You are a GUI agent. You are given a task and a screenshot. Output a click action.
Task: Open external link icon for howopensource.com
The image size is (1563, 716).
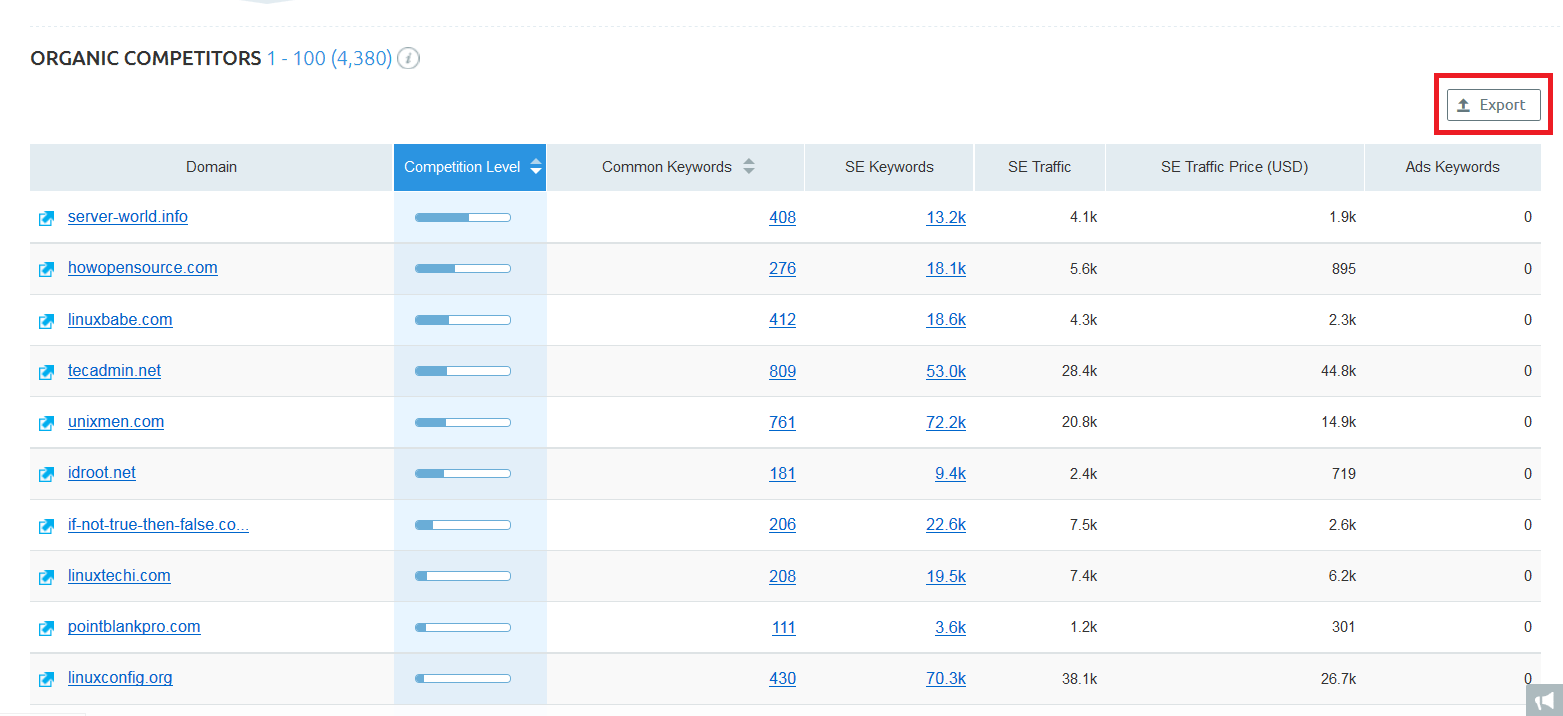click(46, 269)
